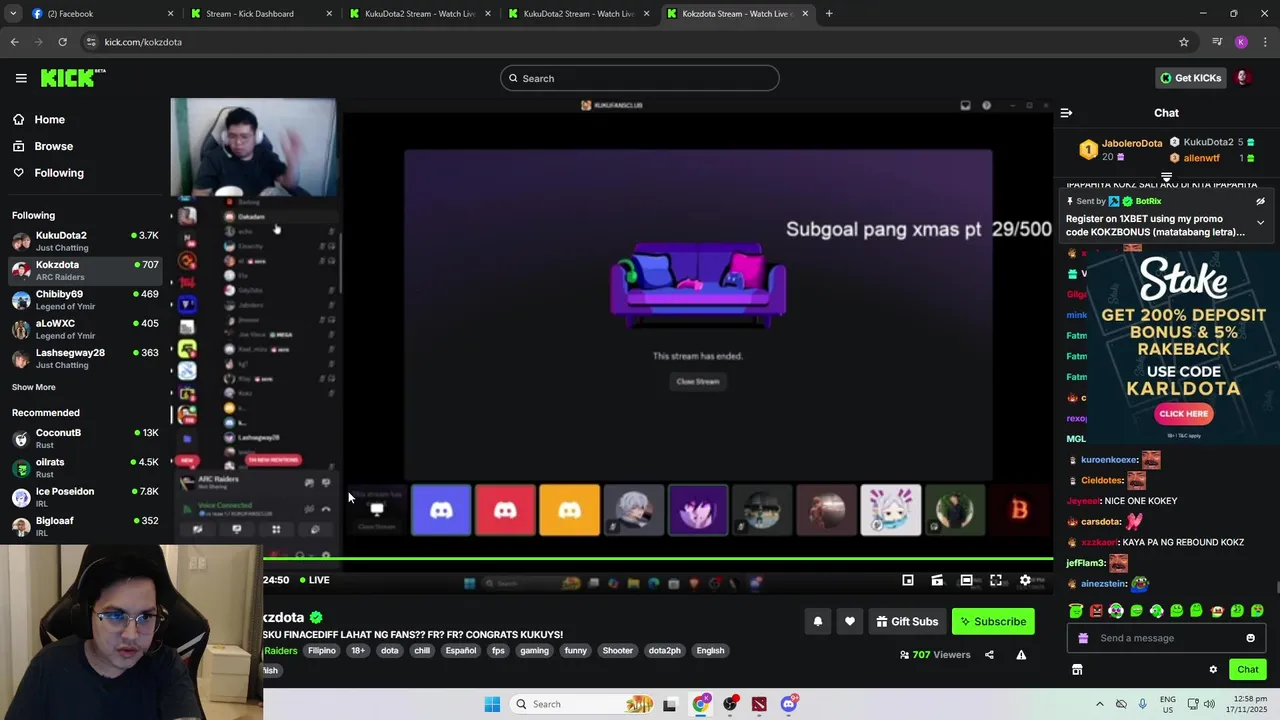The image size is (1280, 720).
Task: Click the share stream icon
Action: (989, 655)
